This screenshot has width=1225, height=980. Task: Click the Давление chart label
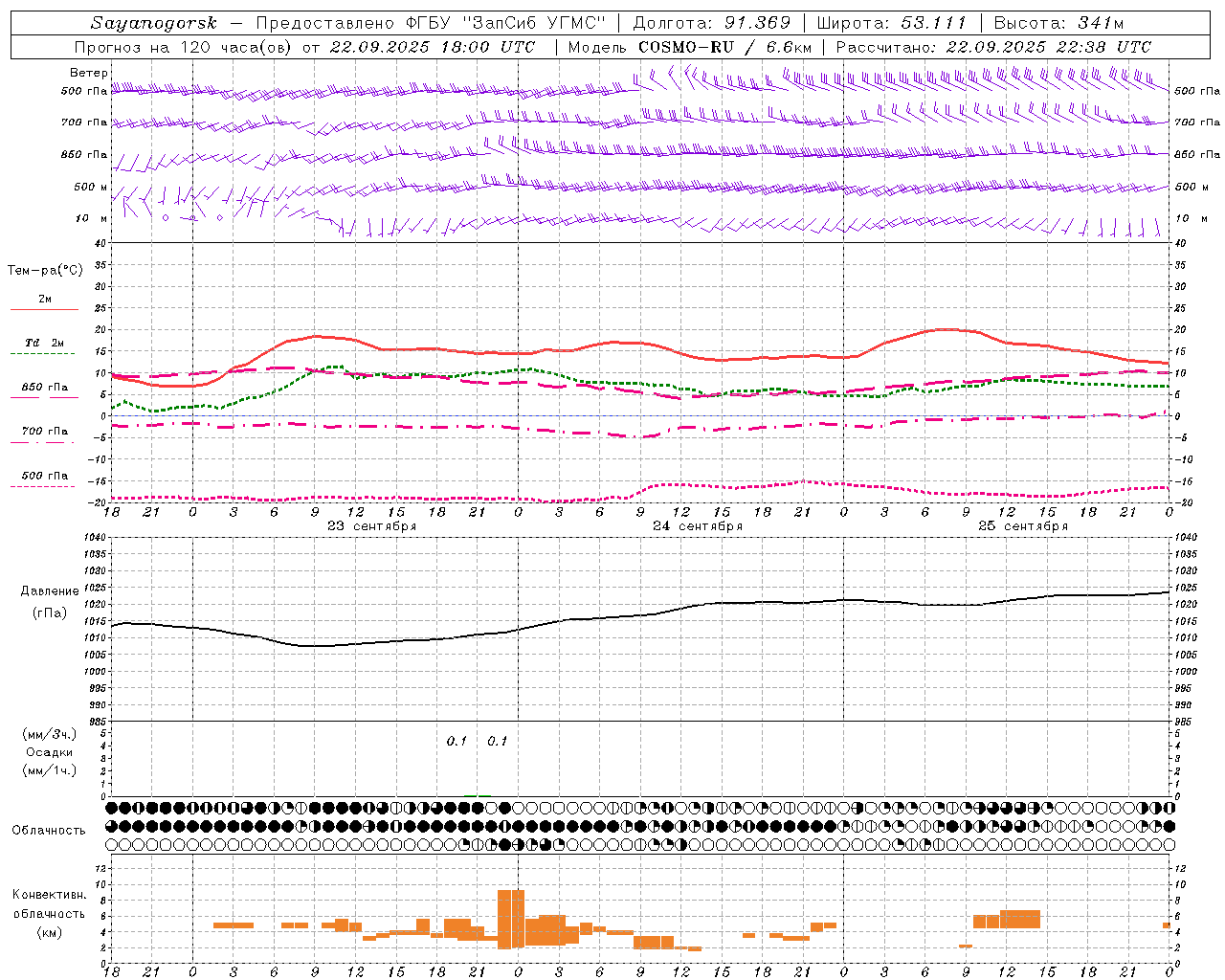tap(50, 591)
